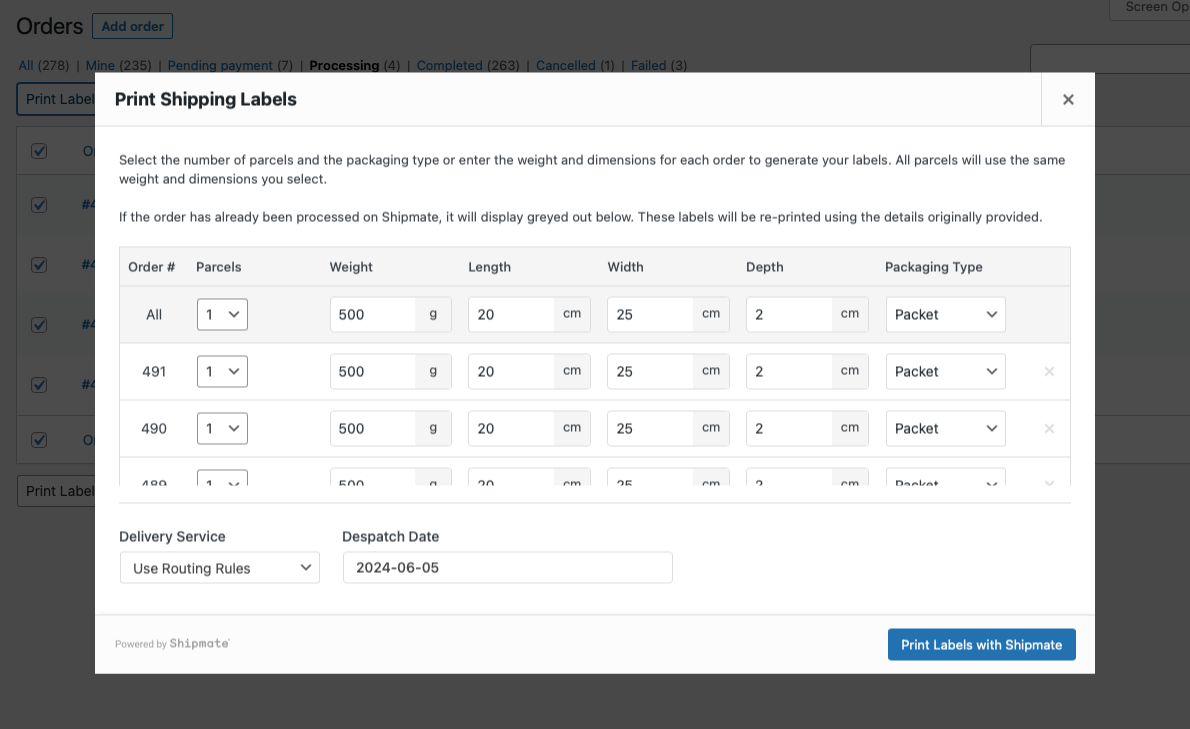Viewport: 1190px width, 729px height.
Task: Click Add order button
Action: click(x=132, y=27)
